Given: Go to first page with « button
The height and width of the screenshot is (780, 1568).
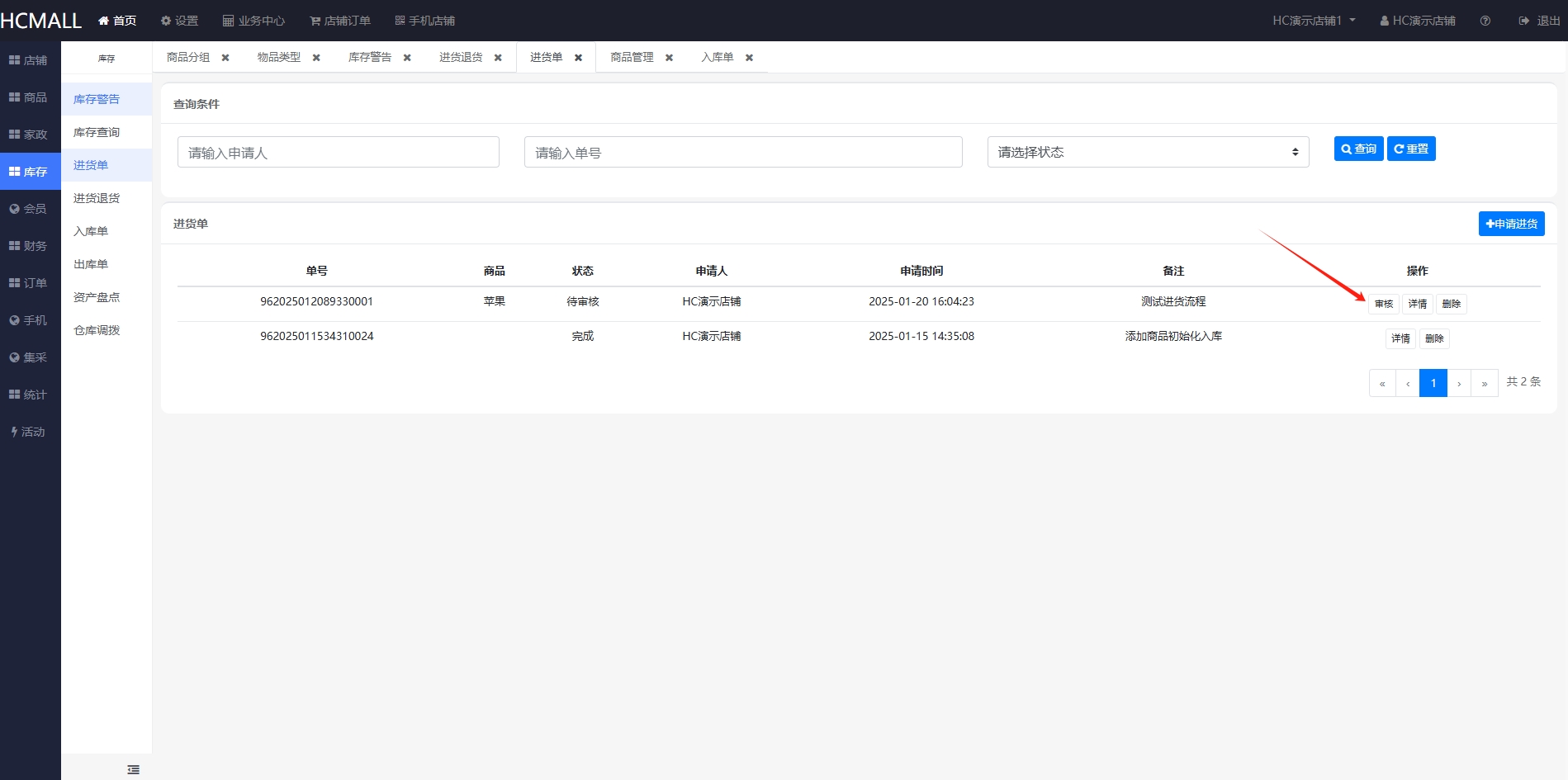Looking at the screenshot, I should (x=1382, y=383).
